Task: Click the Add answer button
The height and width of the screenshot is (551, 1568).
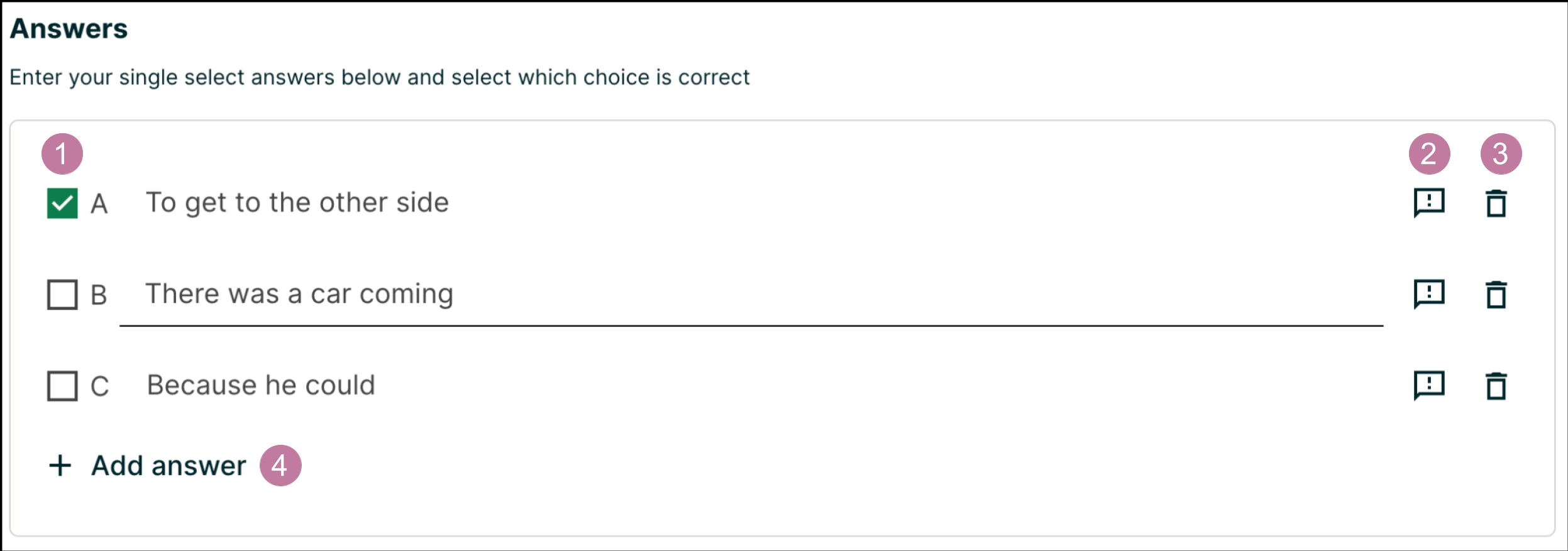Action: (168, 466)
